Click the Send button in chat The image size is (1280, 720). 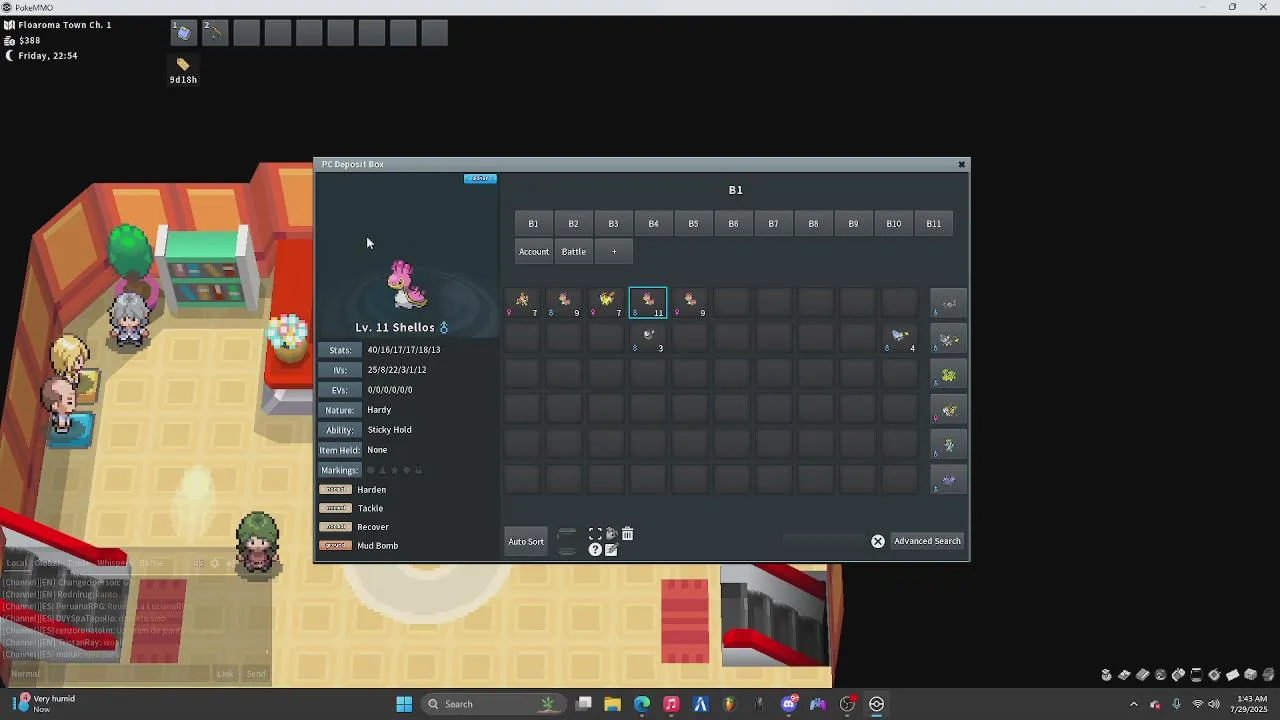[256, 674]
